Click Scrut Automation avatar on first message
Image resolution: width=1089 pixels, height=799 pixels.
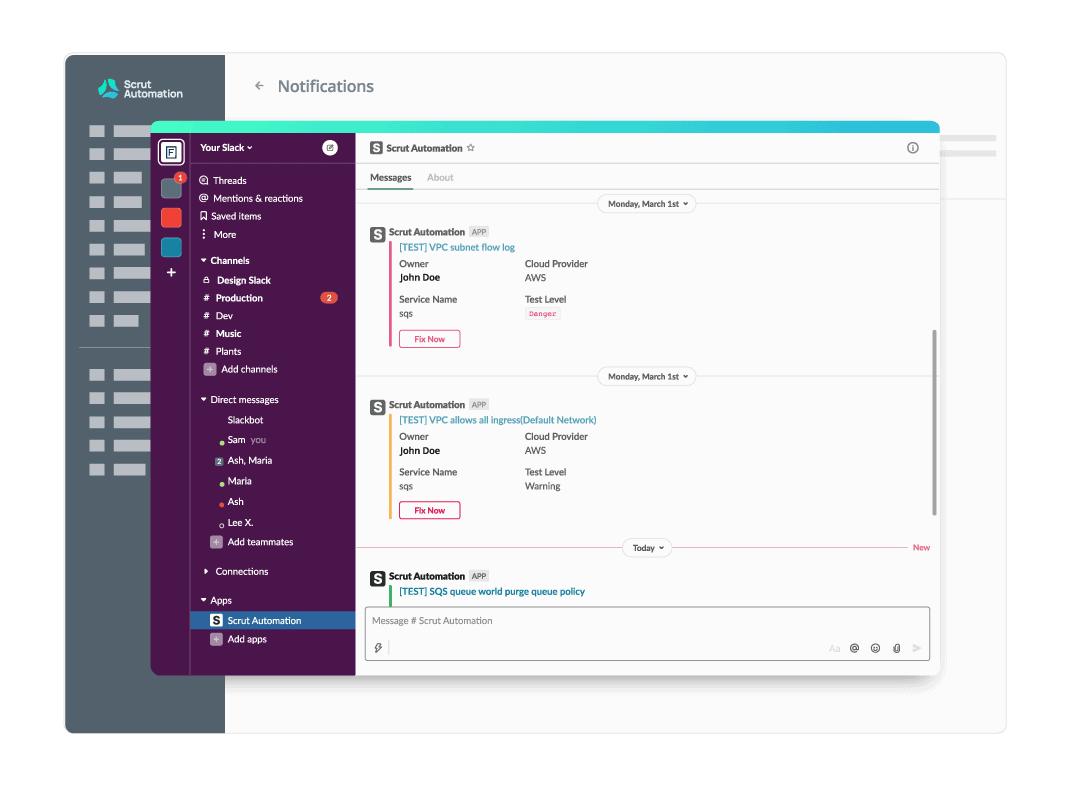(377, 235)
